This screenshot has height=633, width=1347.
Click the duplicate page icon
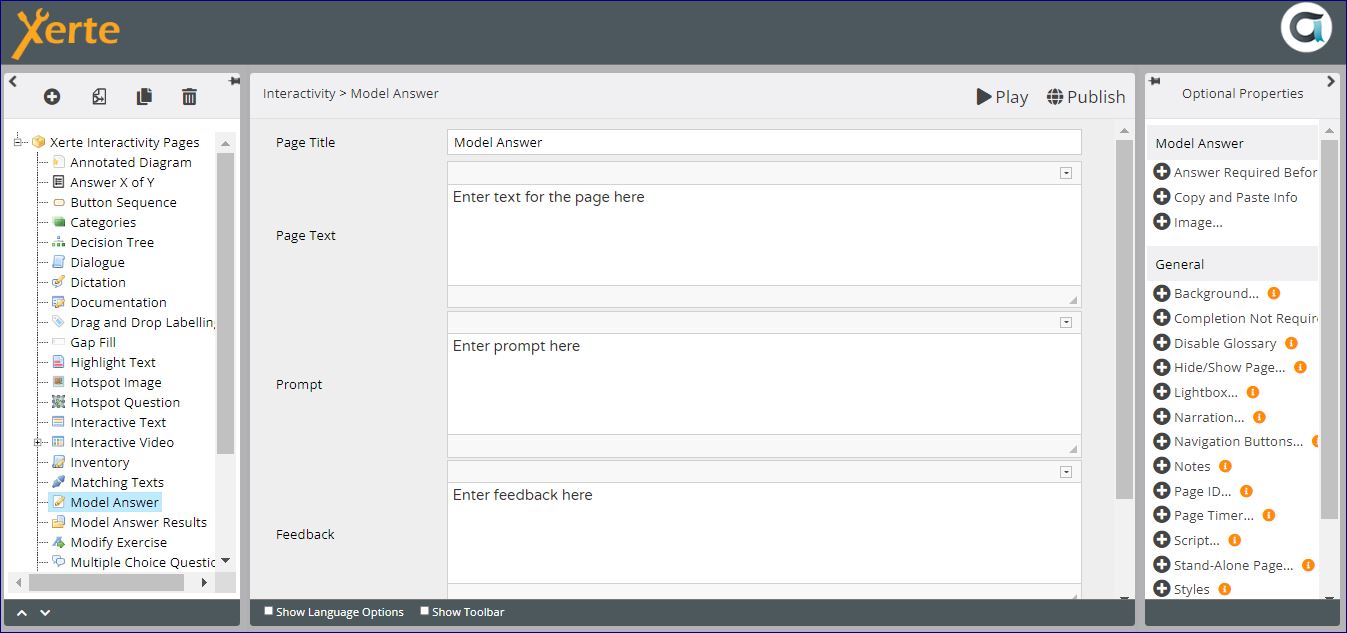144,97
